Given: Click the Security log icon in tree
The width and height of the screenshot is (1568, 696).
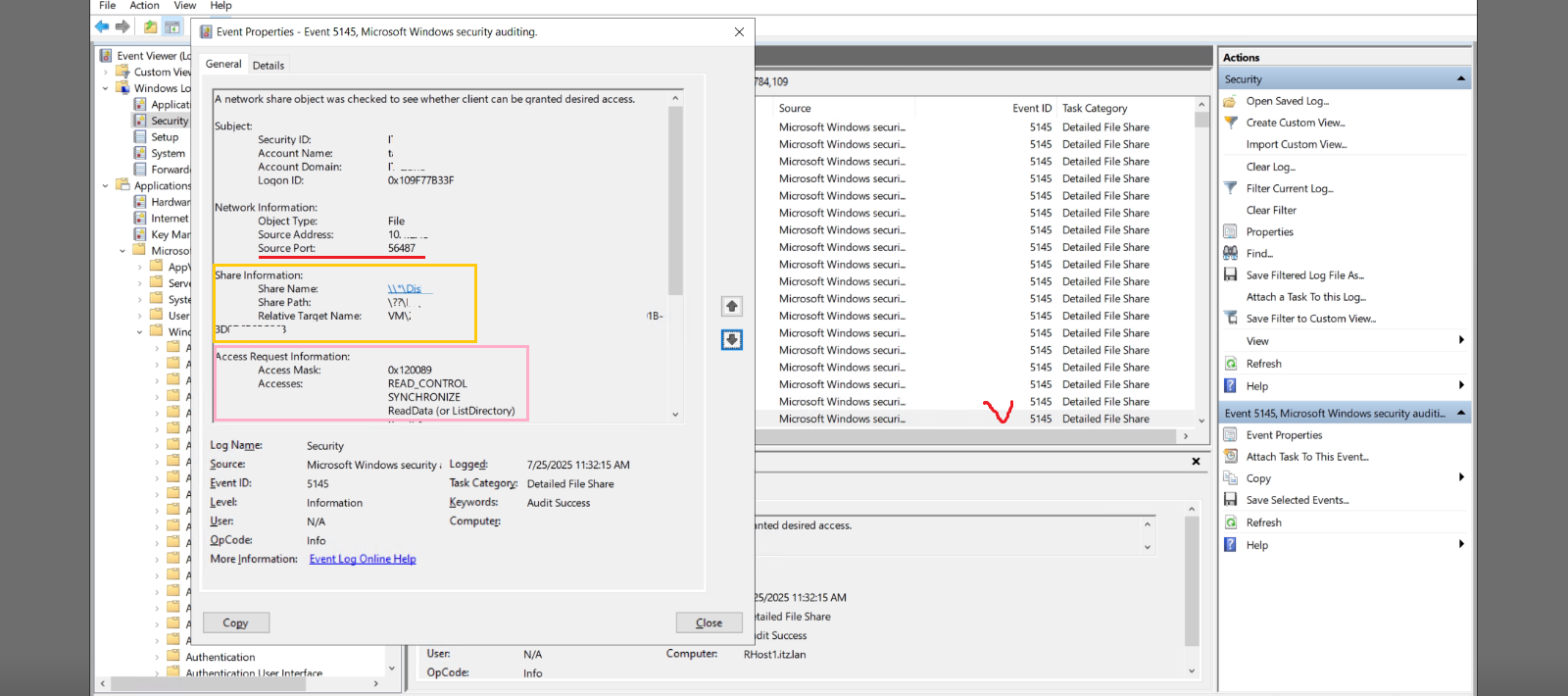Looking at the screenshot, I should [x=140, y=121].
